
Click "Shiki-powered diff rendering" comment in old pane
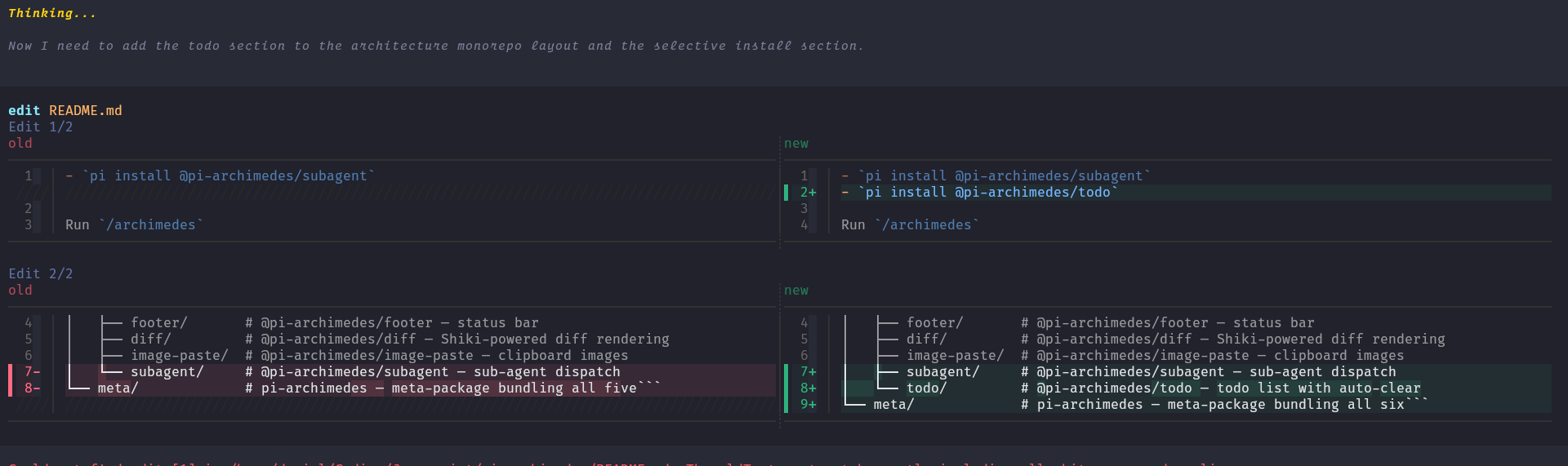555,339
